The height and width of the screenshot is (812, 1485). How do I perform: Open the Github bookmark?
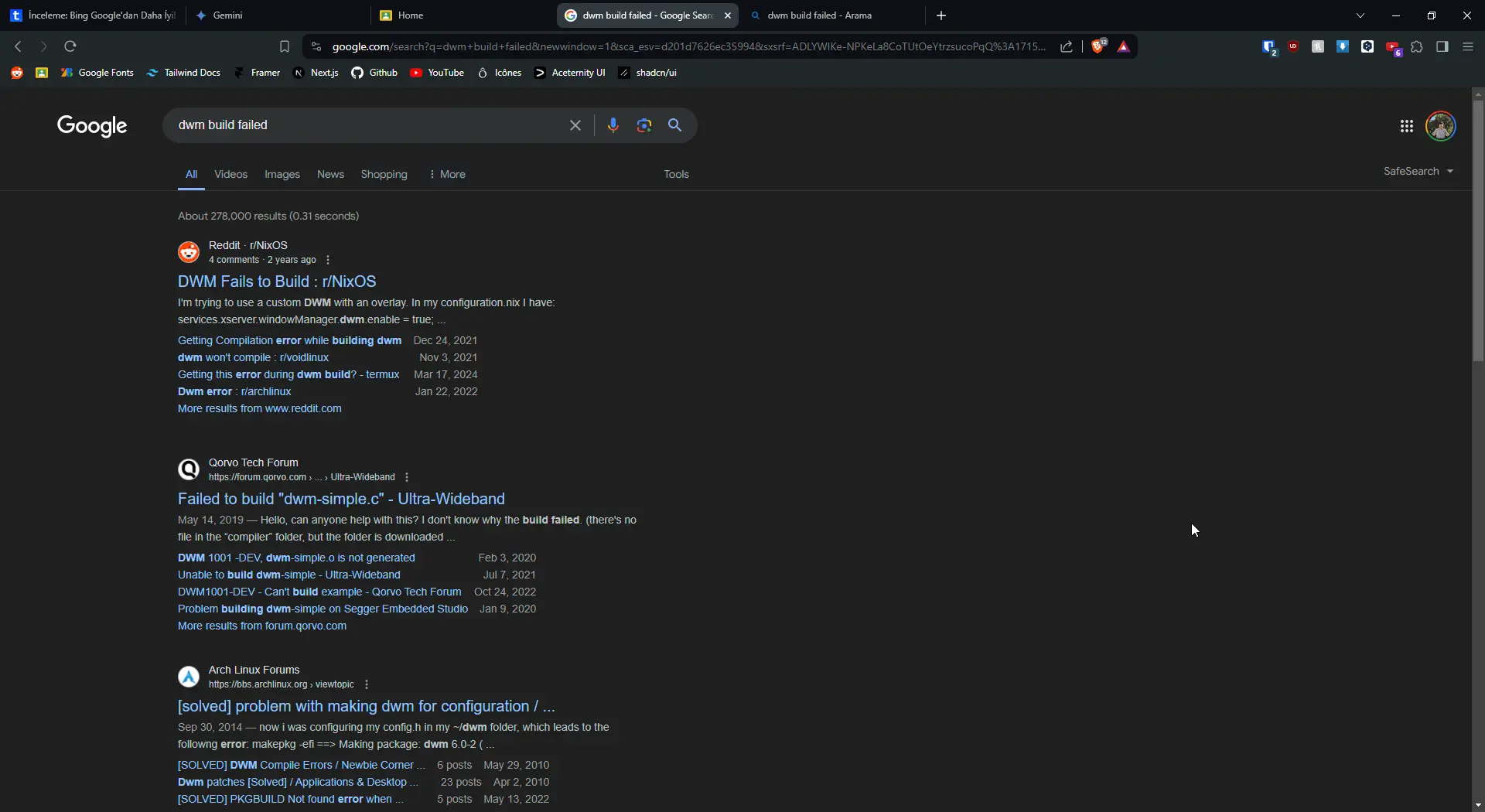click(x=374, y=73)
